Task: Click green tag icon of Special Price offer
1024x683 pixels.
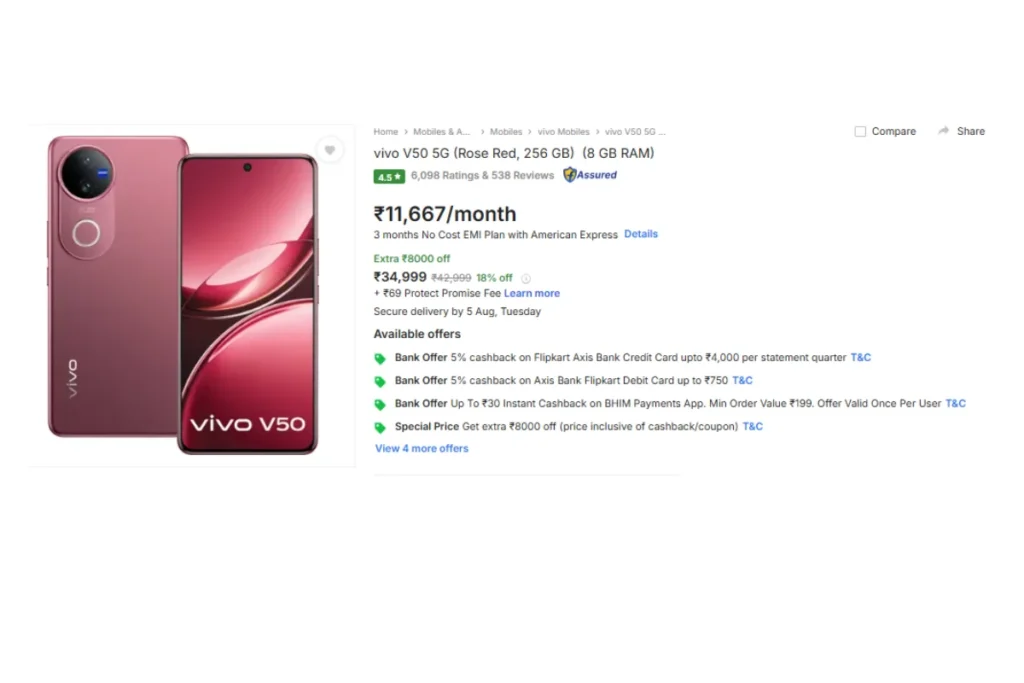Action: [379, 428]
